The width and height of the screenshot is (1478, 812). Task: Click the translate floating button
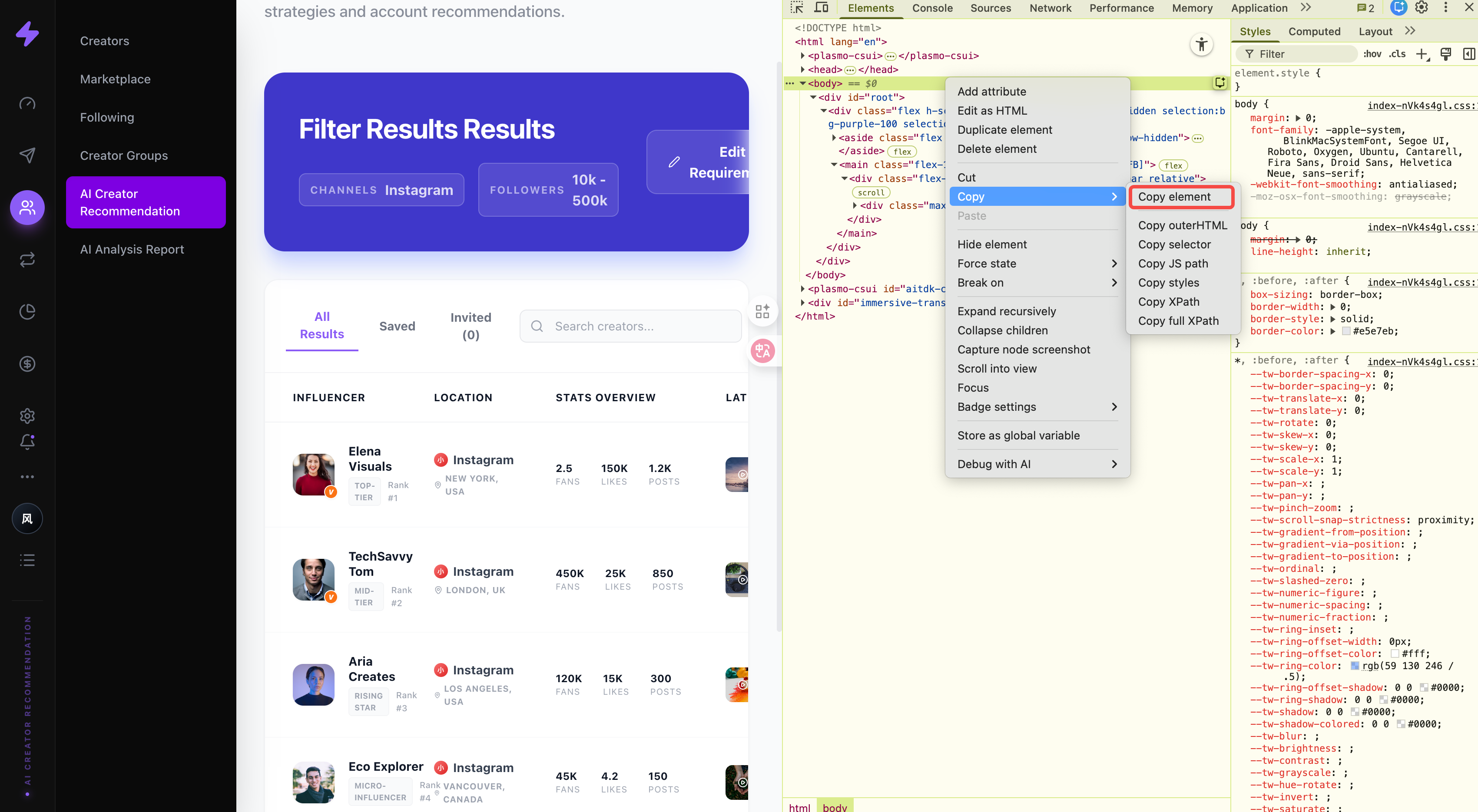click(762, 350)
